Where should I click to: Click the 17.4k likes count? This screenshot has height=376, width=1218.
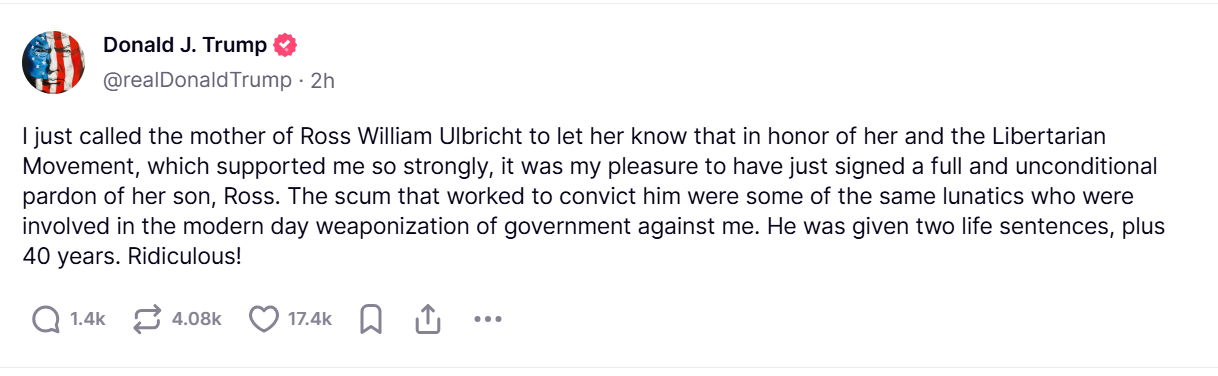tap(309, 319)
